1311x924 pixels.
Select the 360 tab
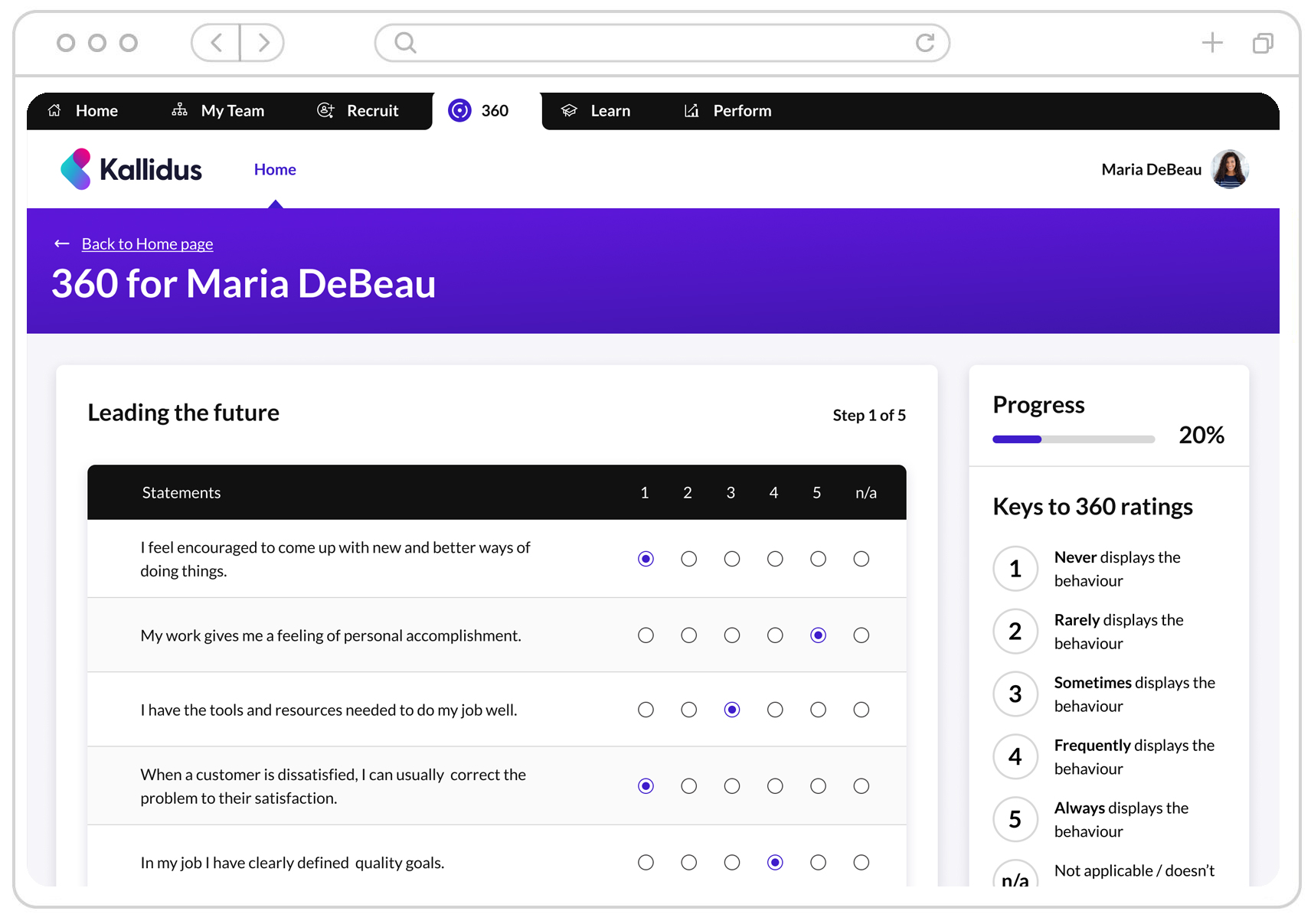click(x=486, y=110)
